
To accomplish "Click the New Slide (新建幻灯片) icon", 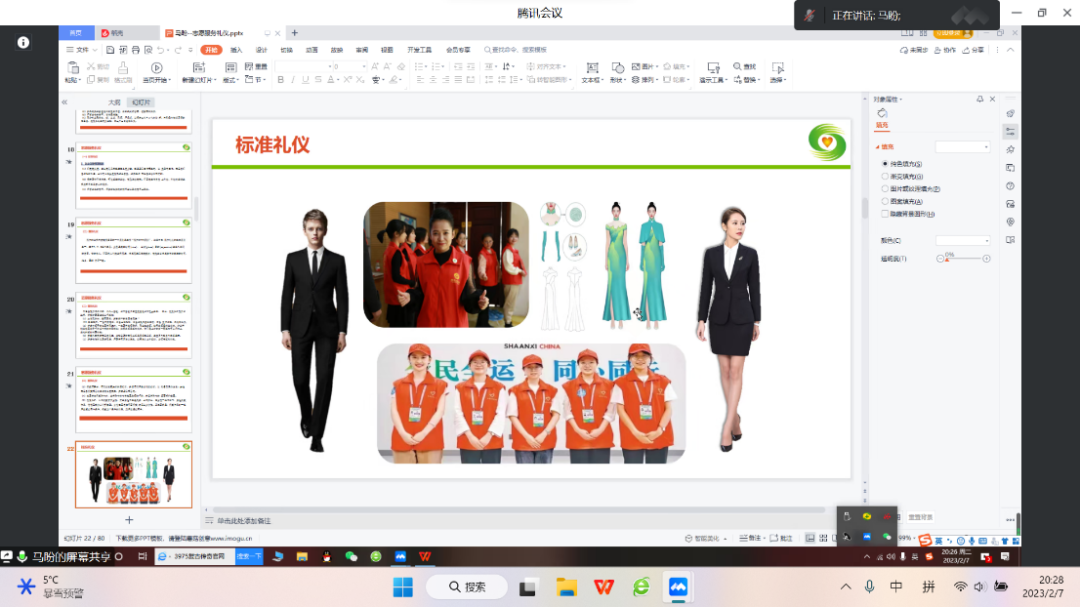I will tap(198, 68).
